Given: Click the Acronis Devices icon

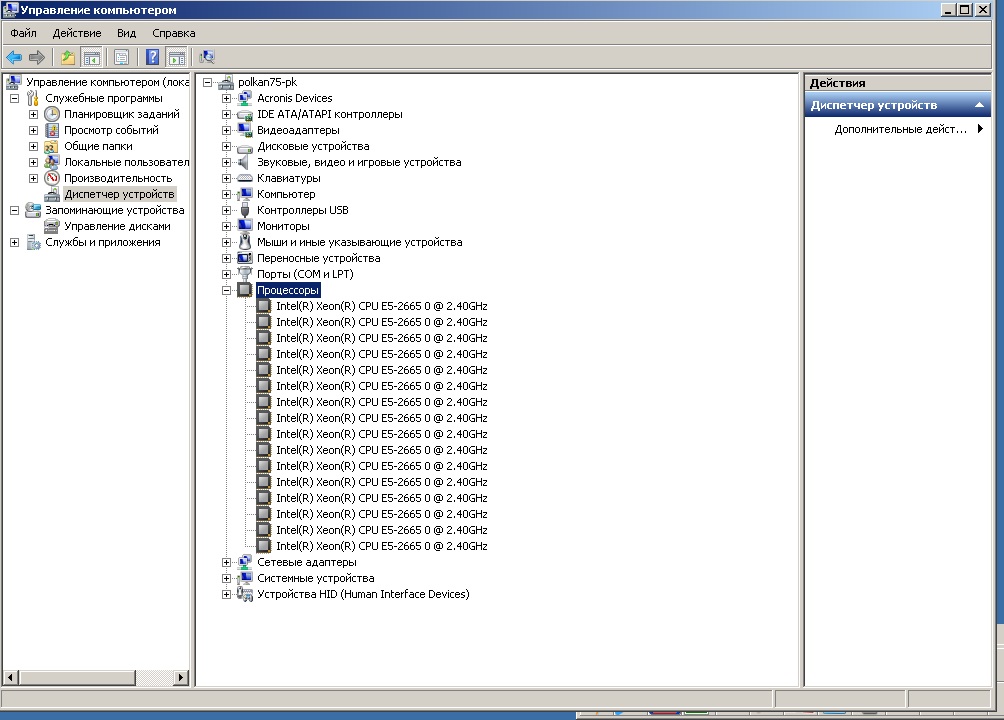Looking at the screenshot, I should click(x=245, y=98).
